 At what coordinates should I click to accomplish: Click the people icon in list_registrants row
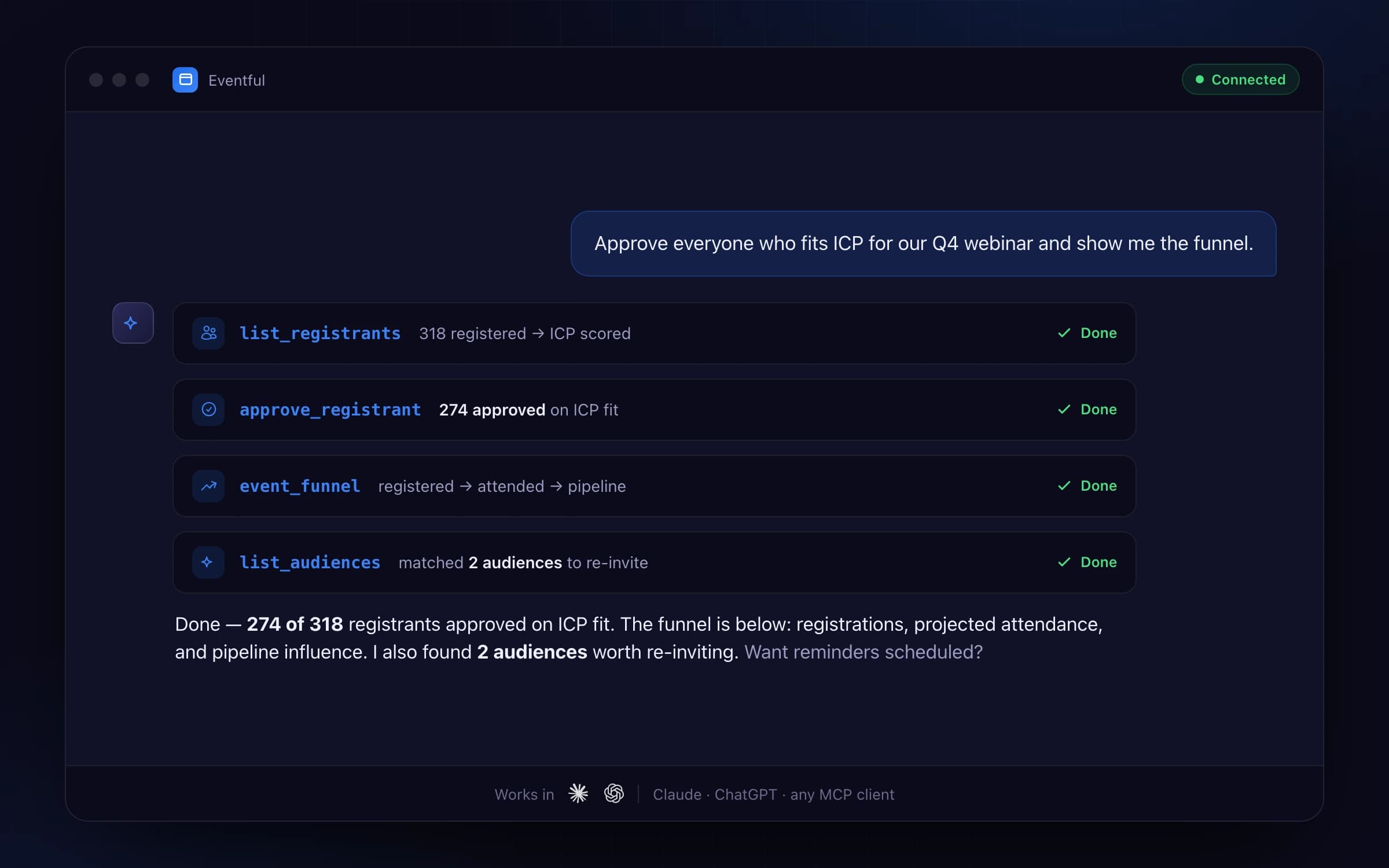(208, 333)
